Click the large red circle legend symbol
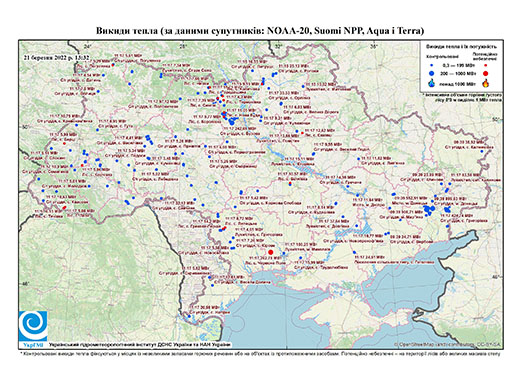520x368 pixels. [485, 74]
